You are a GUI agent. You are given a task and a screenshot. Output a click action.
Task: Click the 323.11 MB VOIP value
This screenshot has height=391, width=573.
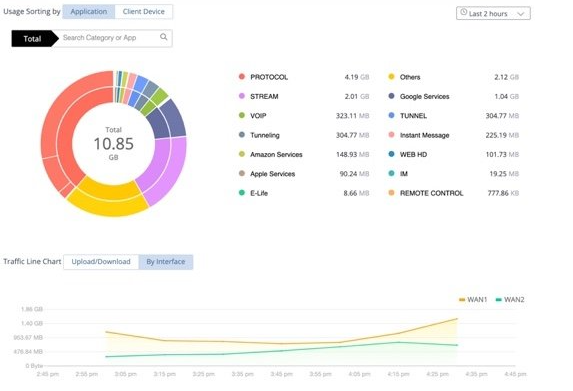coord(353,116)
